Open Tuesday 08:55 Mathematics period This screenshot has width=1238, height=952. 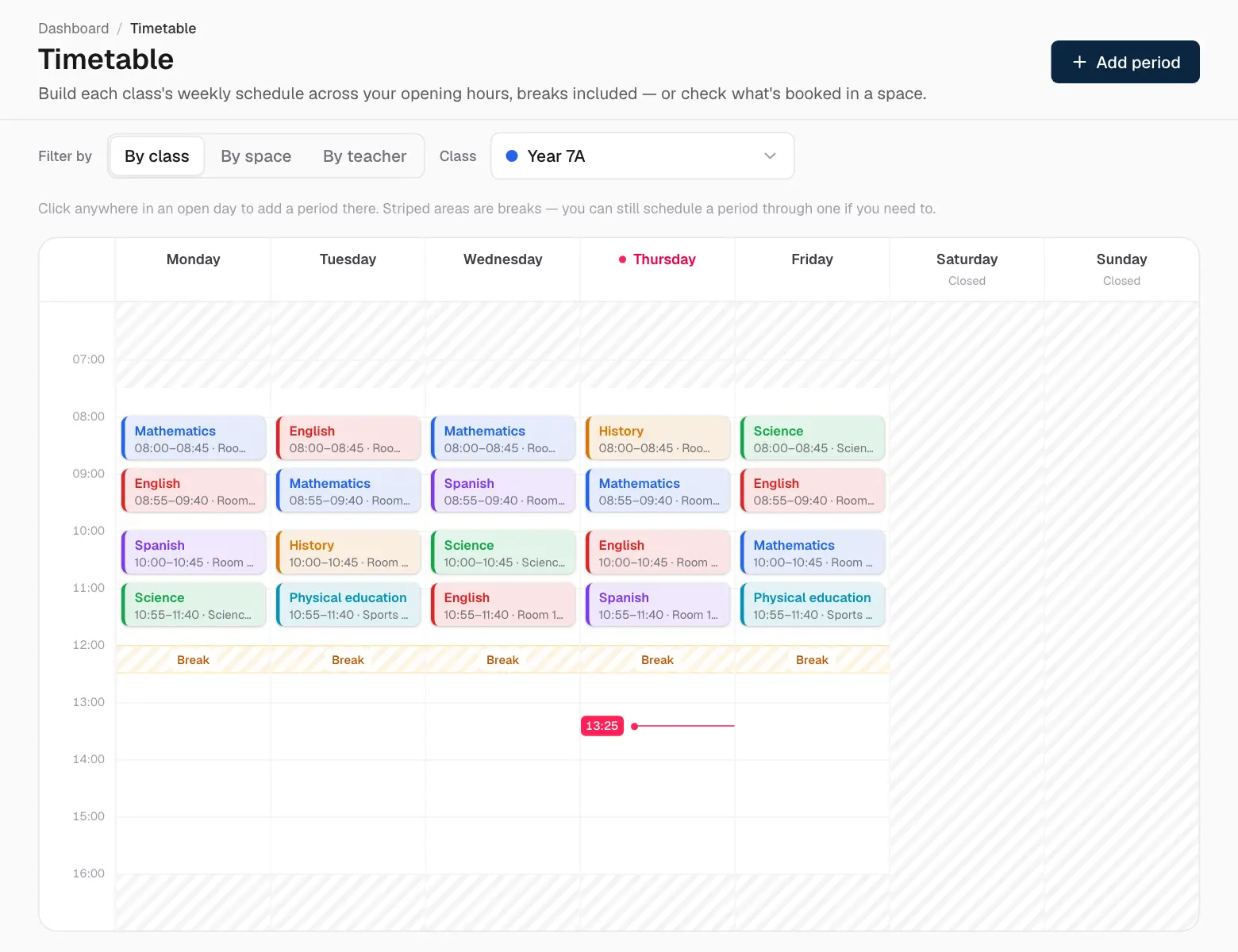click(348, 490)
